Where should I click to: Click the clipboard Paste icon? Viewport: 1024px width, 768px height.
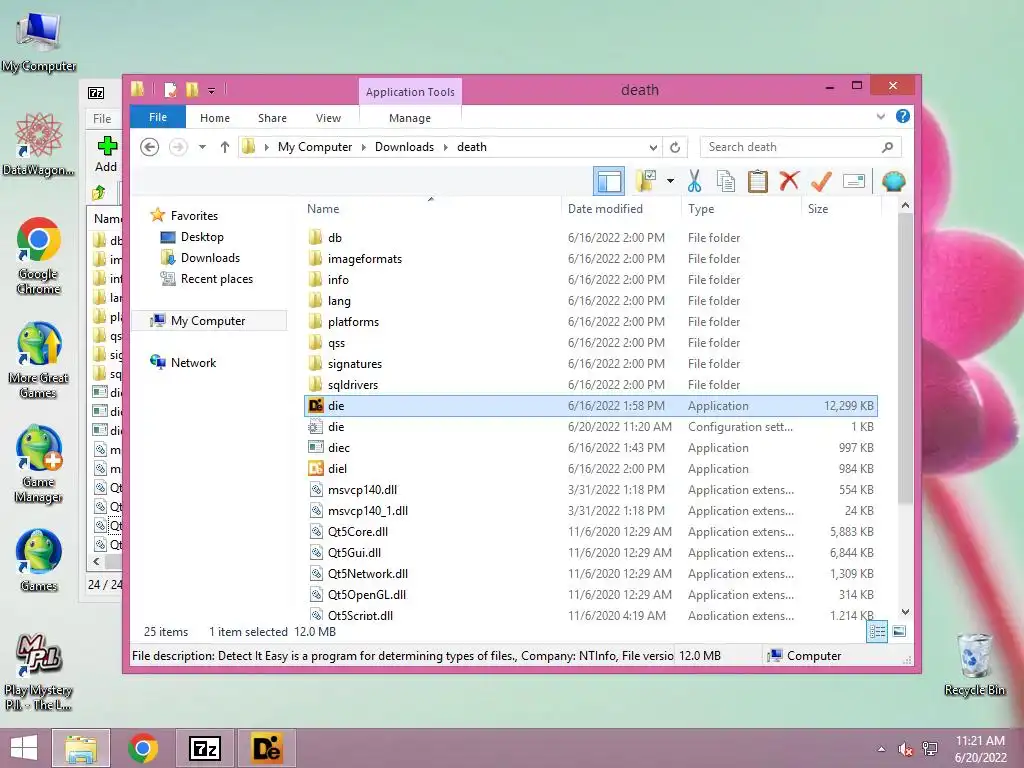click(757, 181)
